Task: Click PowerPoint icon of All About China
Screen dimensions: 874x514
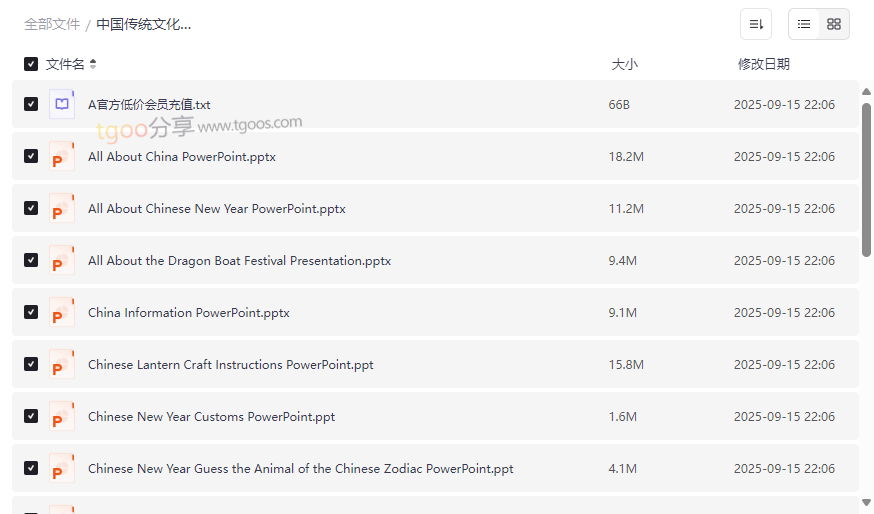Action: [x=62, y=157]
